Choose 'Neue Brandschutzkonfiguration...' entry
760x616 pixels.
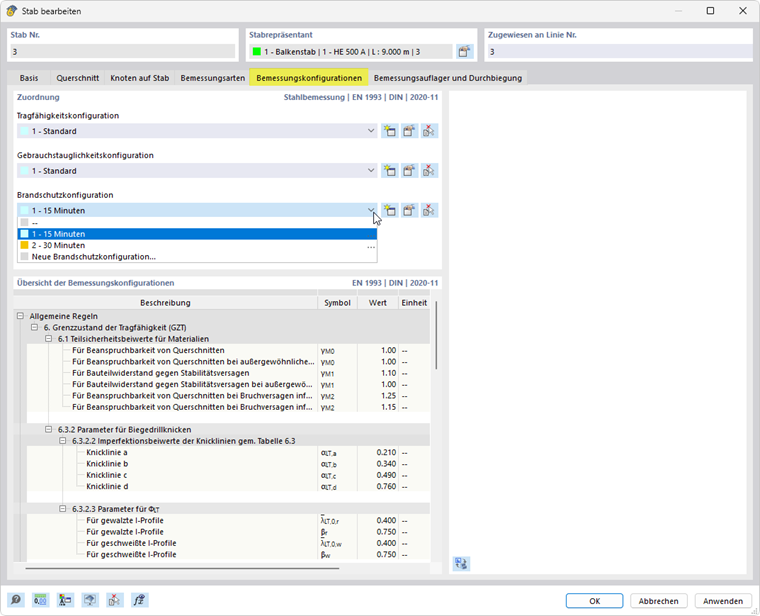click(197, 257)
